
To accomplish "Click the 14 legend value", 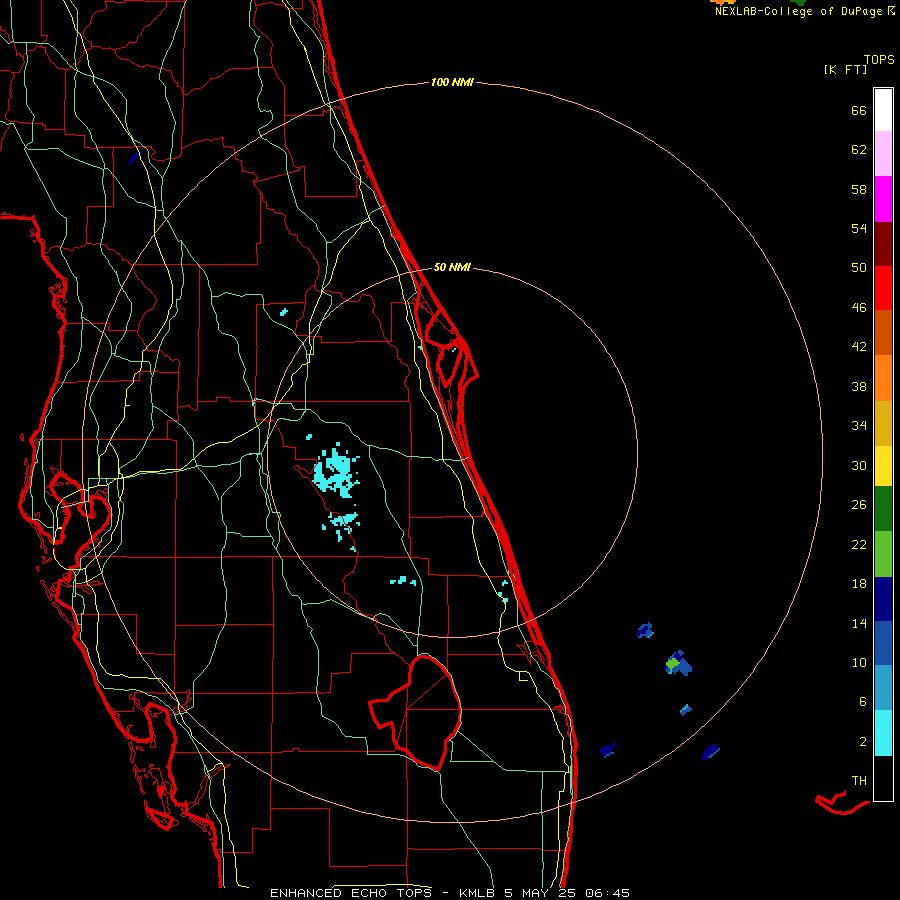I will coord(859,623).
